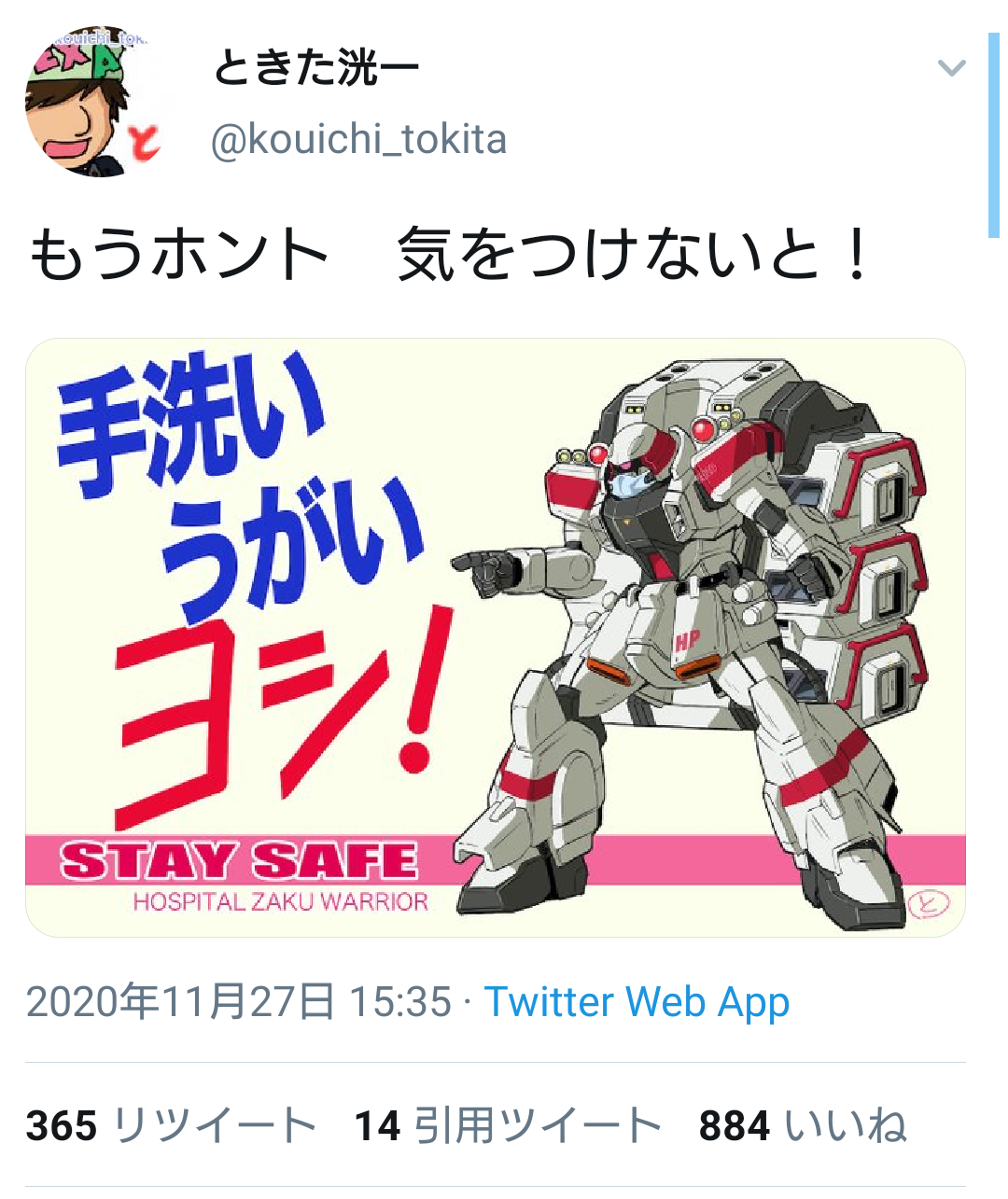View the 14 引用ツイート list
Image resolution: width=1008 pixels, height=1199 pixels.
[509, 1125]
